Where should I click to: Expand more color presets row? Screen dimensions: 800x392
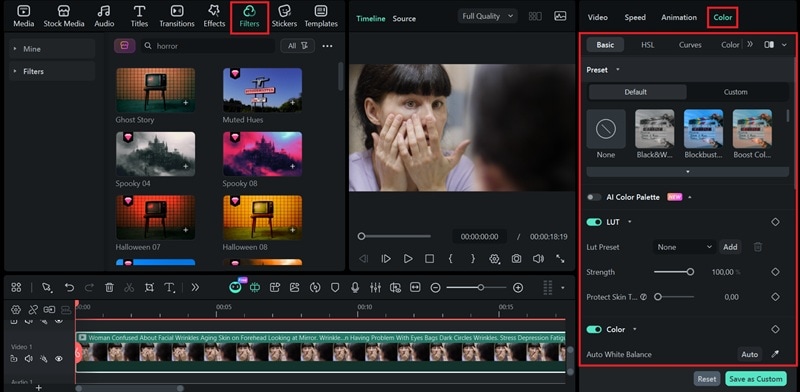pos(687,172)
